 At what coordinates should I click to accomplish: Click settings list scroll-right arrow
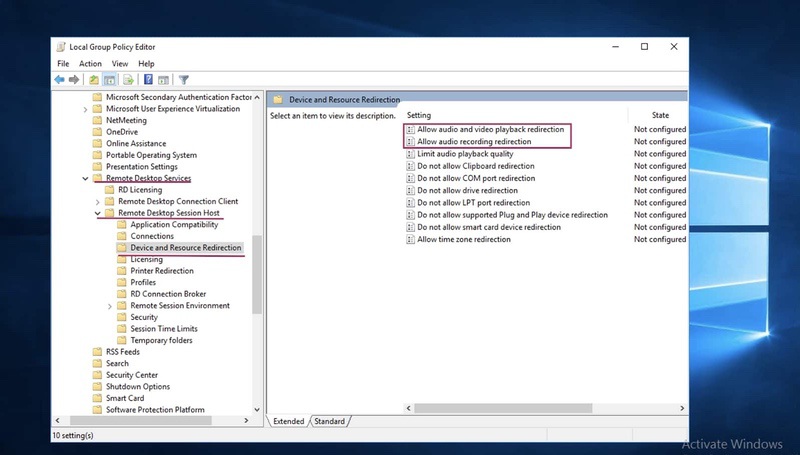[682, 409]
